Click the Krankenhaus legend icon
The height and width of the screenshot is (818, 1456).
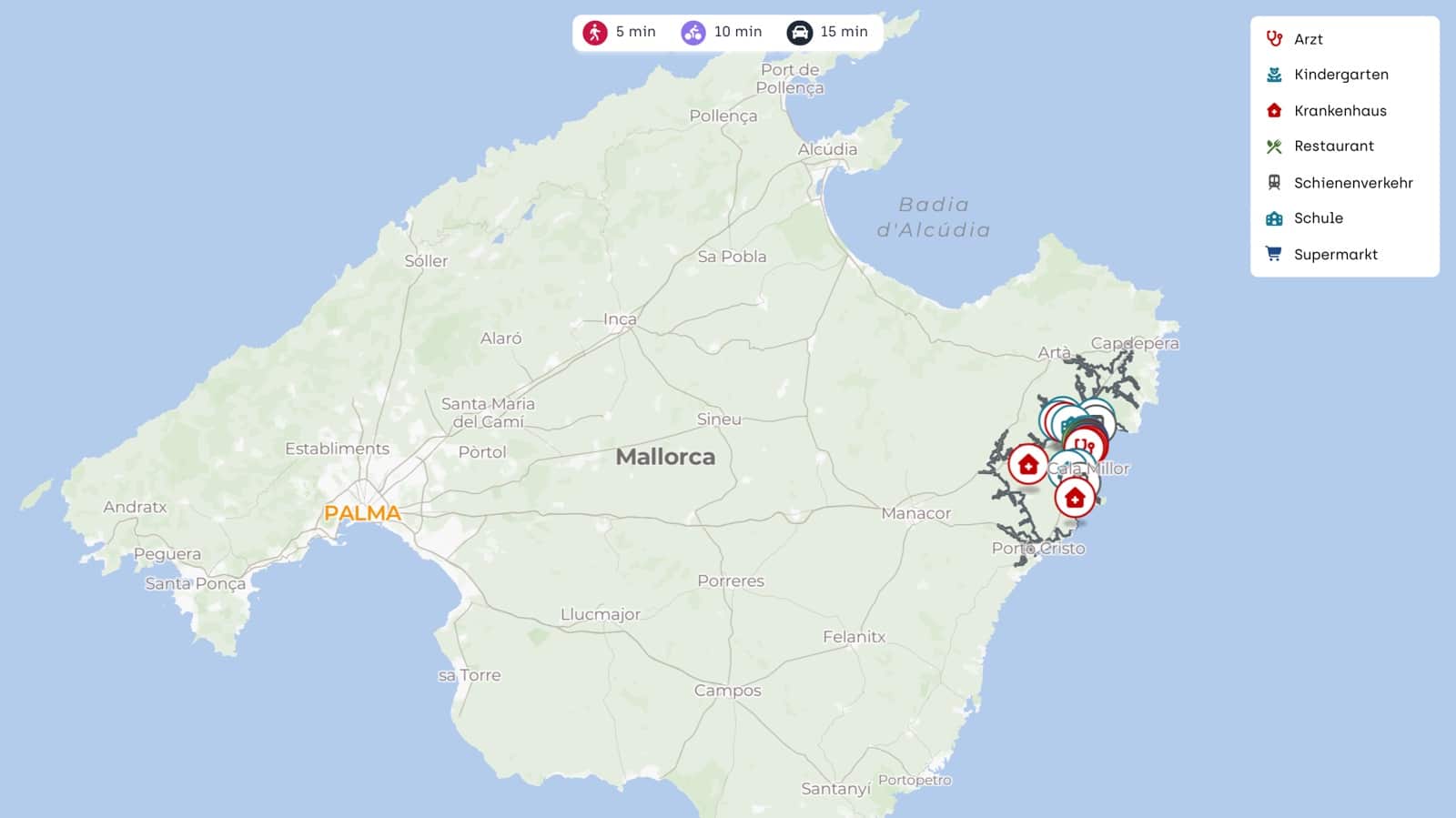[1274, 111]
